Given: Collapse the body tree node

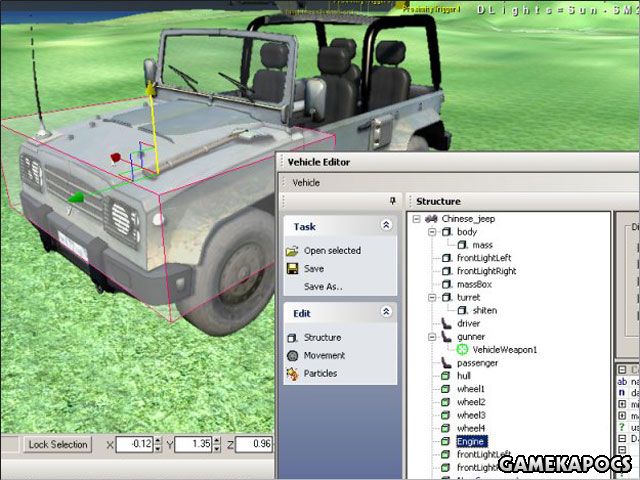Looking at the screenshot, I should coord(432,232).
